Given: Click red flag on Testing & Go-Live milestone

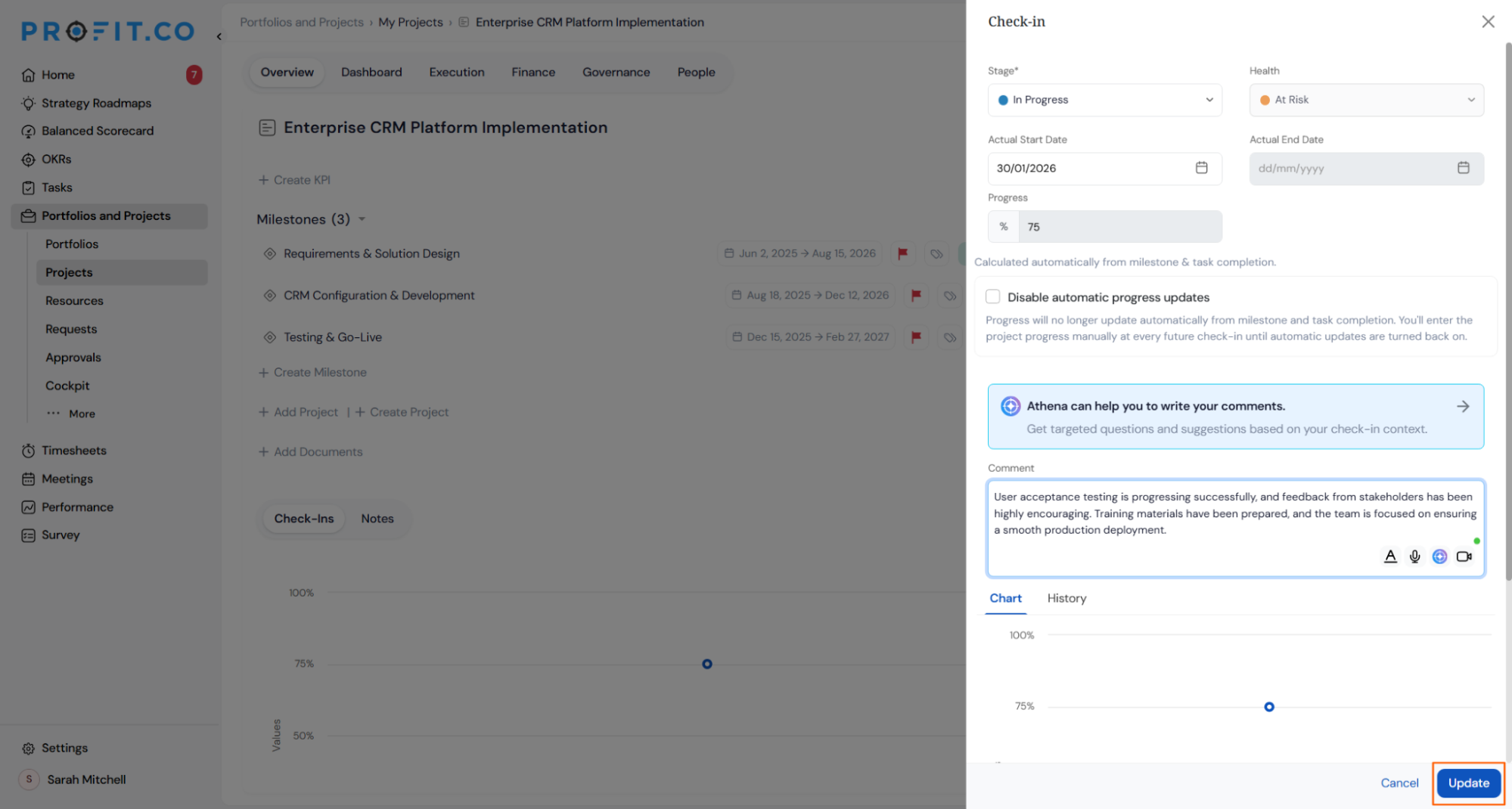Looking at the screenshot, I should (x=916, y=337).
